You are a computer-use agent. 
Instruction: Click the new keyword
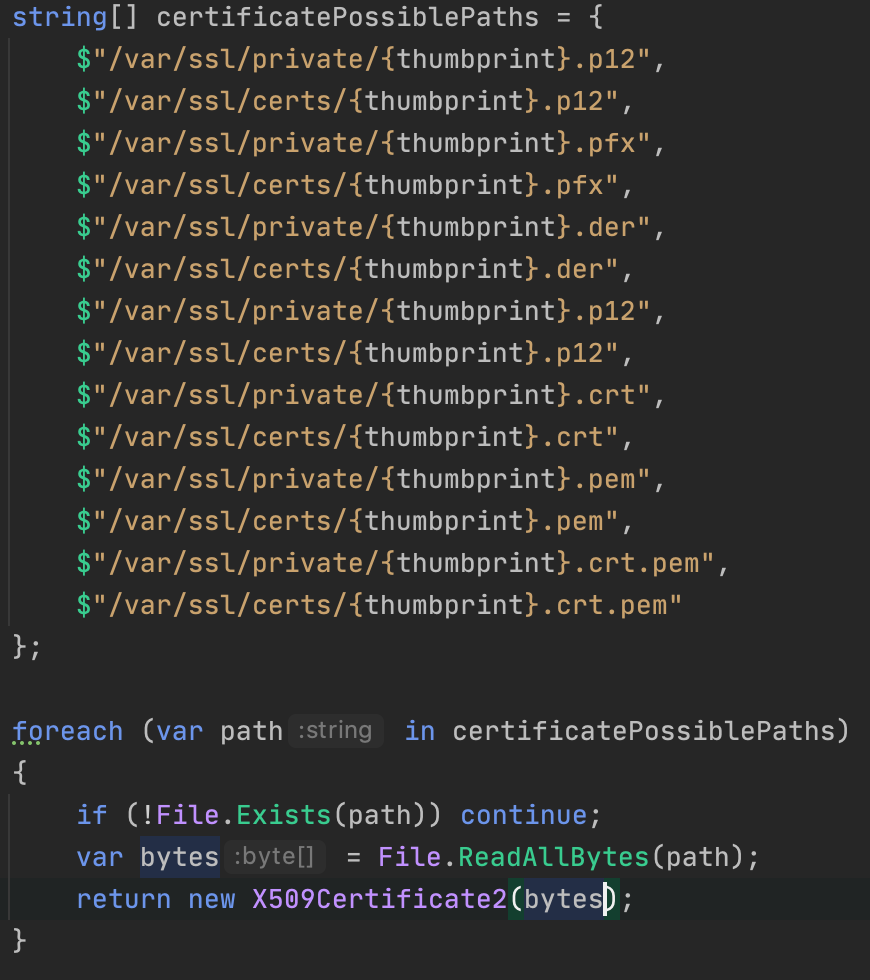click(x=212, y=899)
